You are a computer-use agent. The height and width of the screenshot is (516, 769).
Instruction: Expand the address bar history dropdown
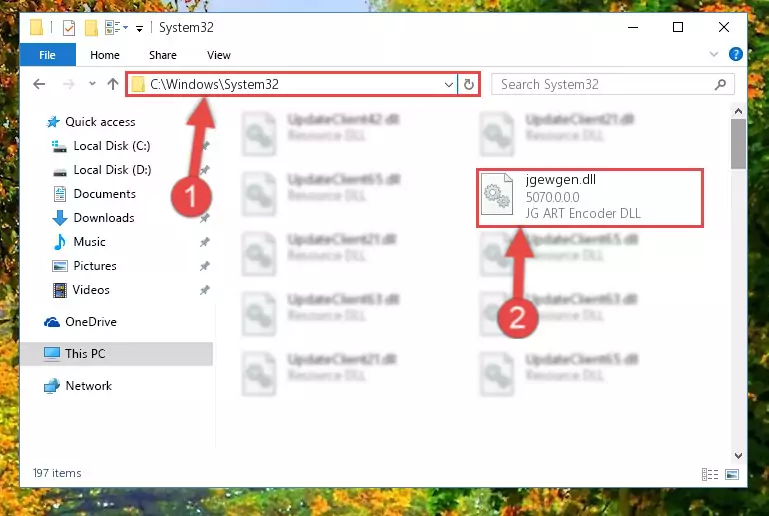point(448,84)
